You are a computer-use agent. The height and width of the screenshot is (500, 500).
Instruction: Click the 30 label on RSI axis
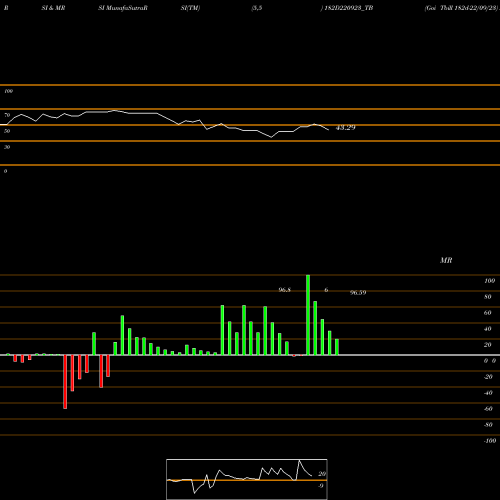[x=7, y=147]
